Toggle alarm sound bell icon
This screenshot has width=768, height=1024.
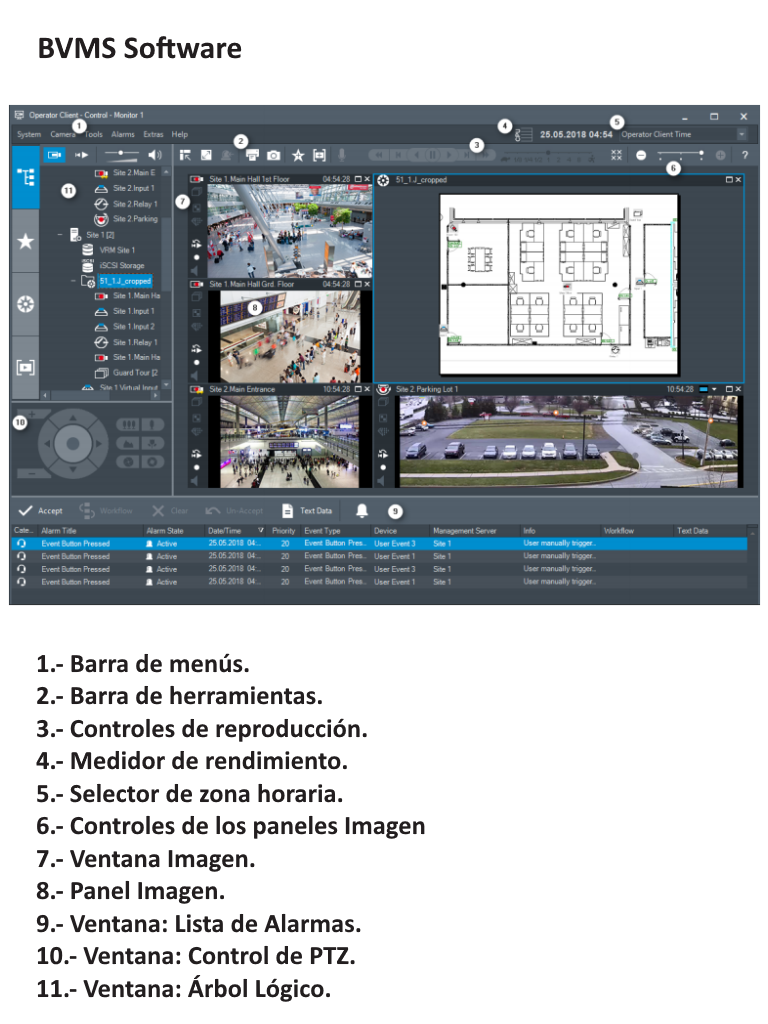click(x=362, y=511)
